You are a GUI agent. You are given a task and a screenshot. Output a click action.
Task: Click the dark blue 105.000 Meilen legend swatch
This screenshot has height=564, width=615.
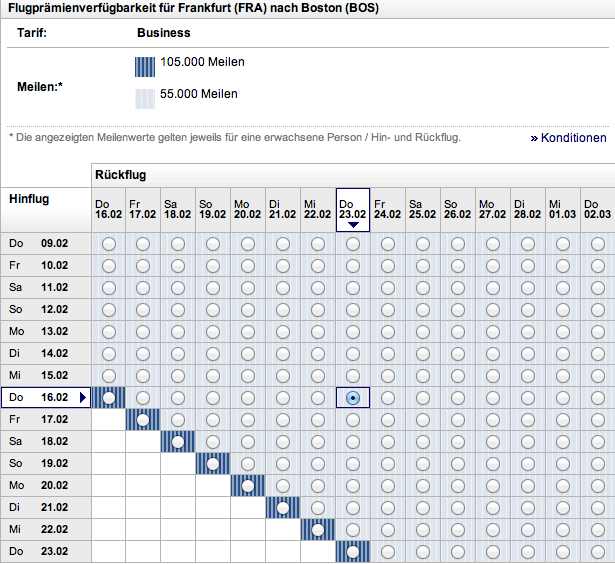[145, 66]
